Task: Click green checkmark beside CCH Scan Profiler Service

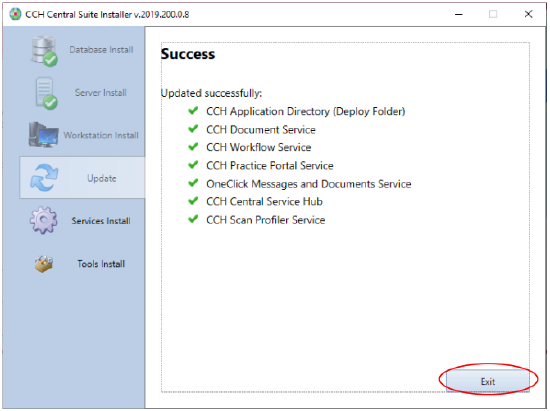Action: pyautogui.click(x=193, y=219)
